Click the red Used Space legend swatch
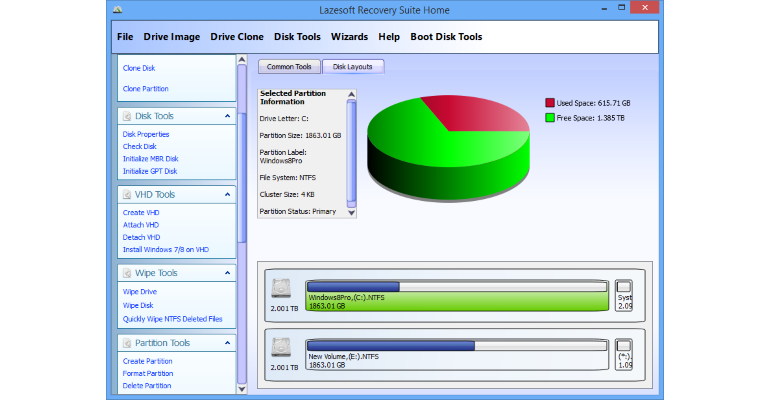Viewport: 770px width, 400px height. point(550,103)
